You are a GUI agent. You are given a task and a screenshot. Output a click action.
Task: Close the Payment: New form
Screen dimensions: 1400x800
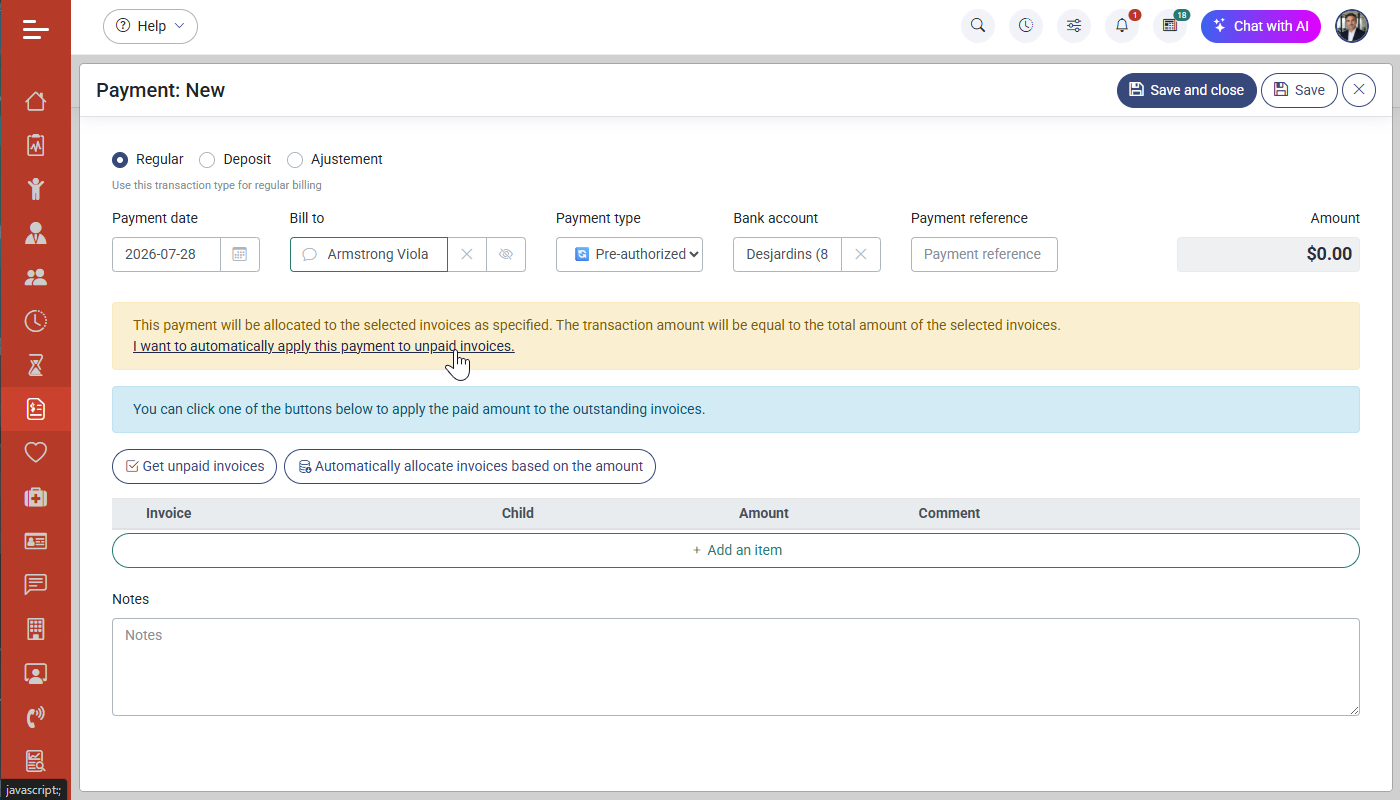[x=1359, y=90]
